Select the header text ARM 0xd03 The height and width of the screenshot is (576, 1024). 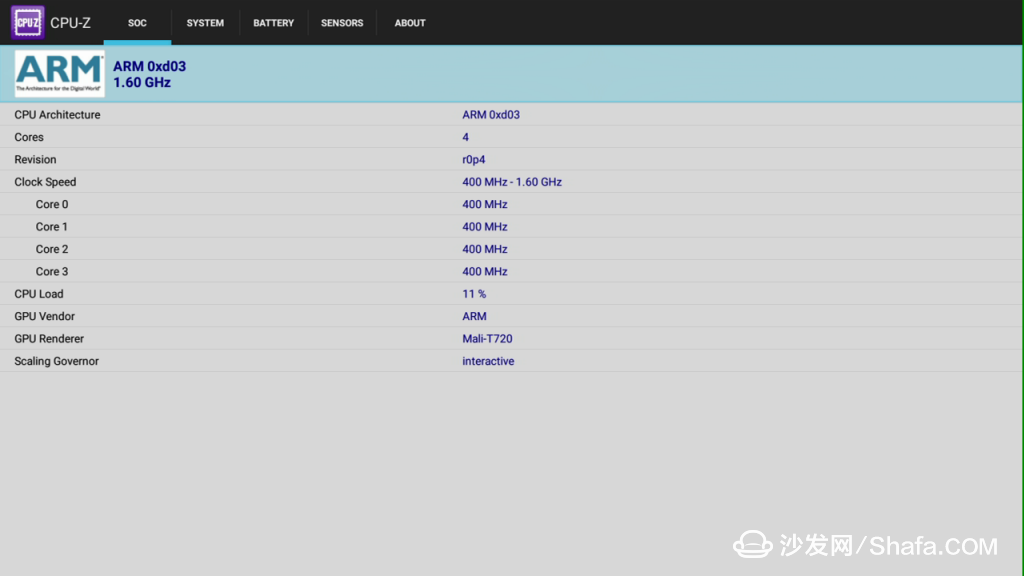coord(150,66)
